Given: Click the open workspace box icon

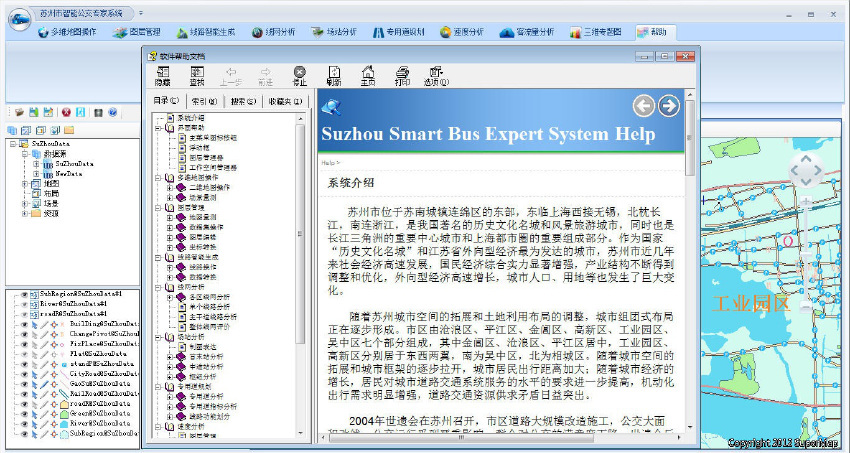Looking at the screenshot, I should (x=20, y=112).
